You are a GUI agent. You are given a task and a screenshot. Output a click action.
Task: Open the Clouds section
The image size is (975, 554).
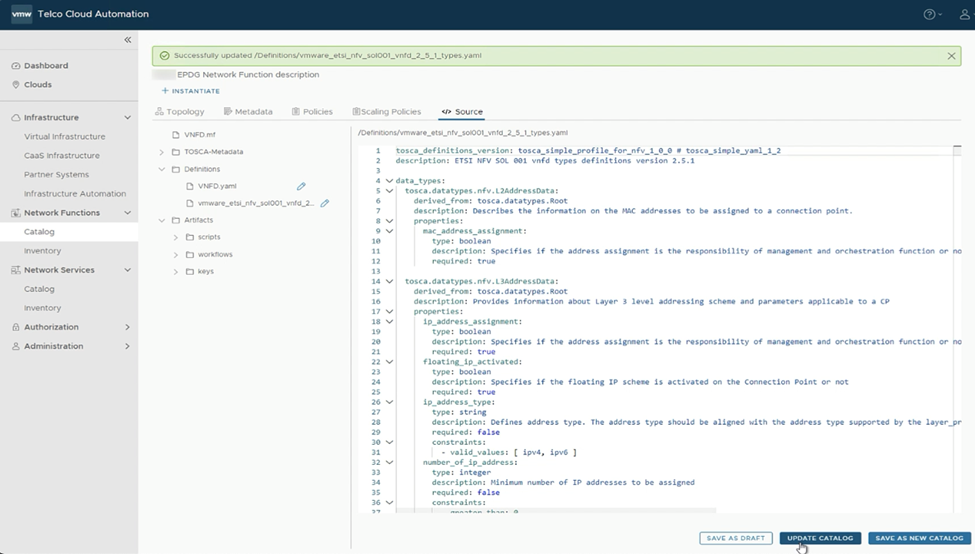[x=38, y=85]
